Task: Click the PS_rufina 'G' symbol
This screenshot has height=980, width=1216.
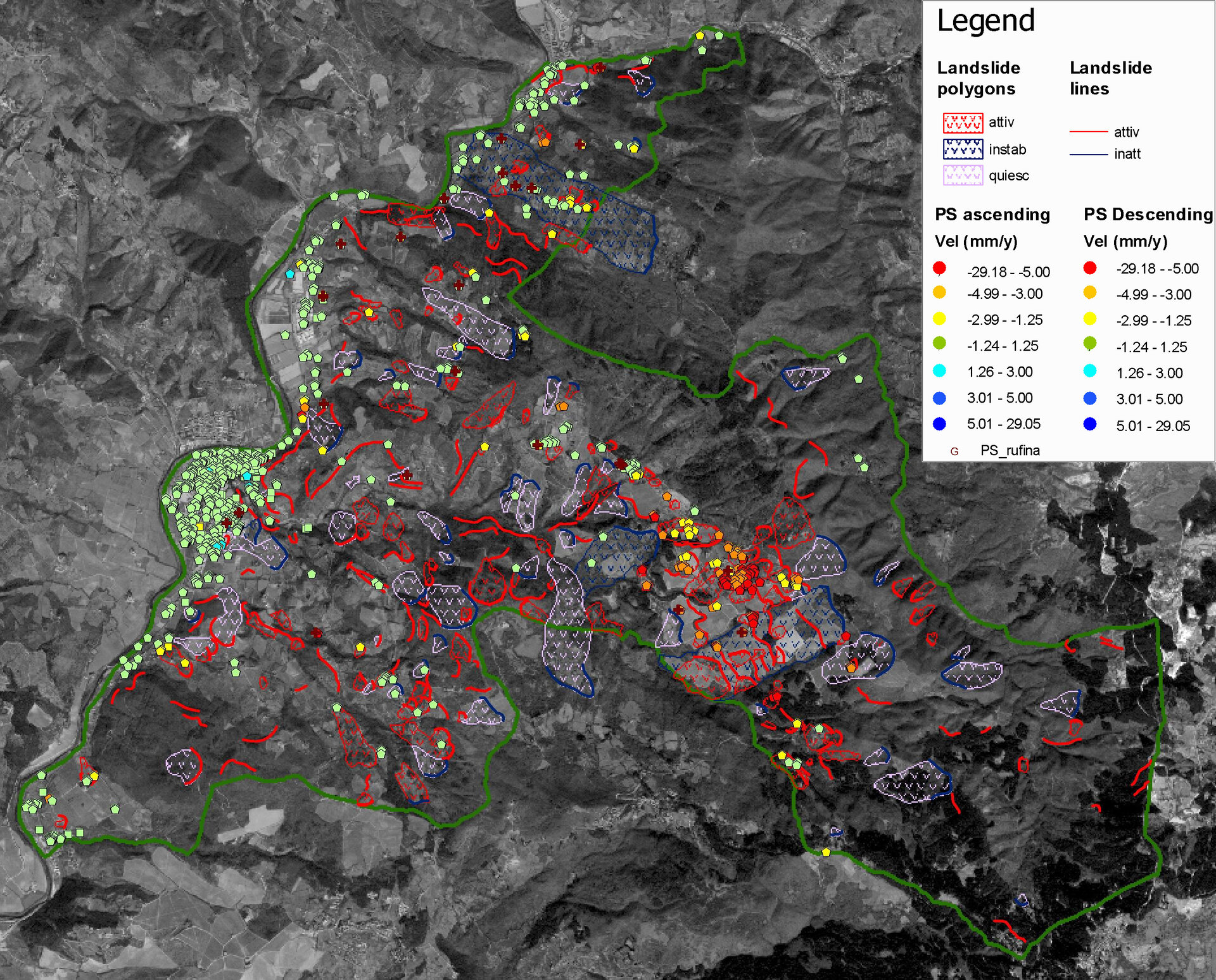Action: click(x=954, y=451)
